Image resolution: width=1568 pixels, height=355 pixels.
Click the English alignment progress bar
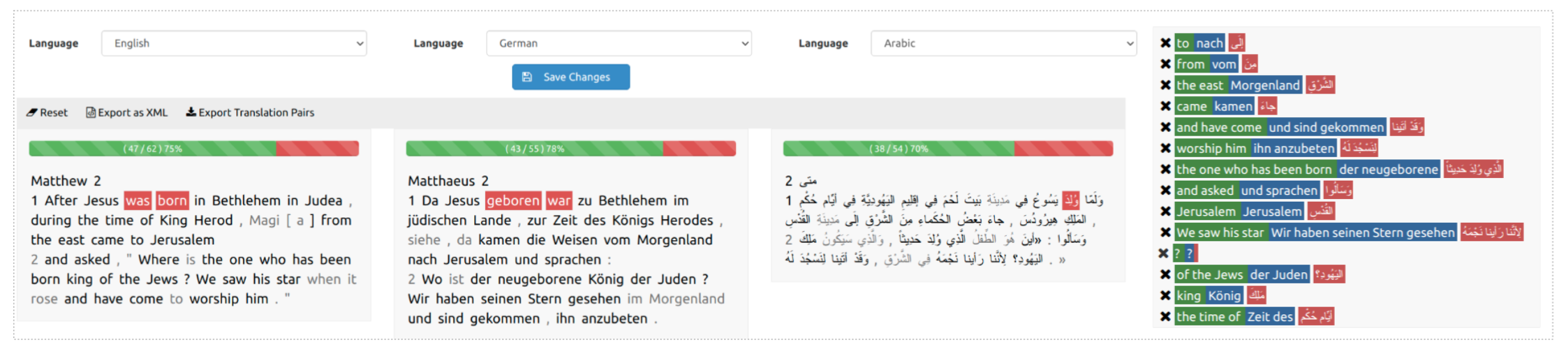pos(194,149)
